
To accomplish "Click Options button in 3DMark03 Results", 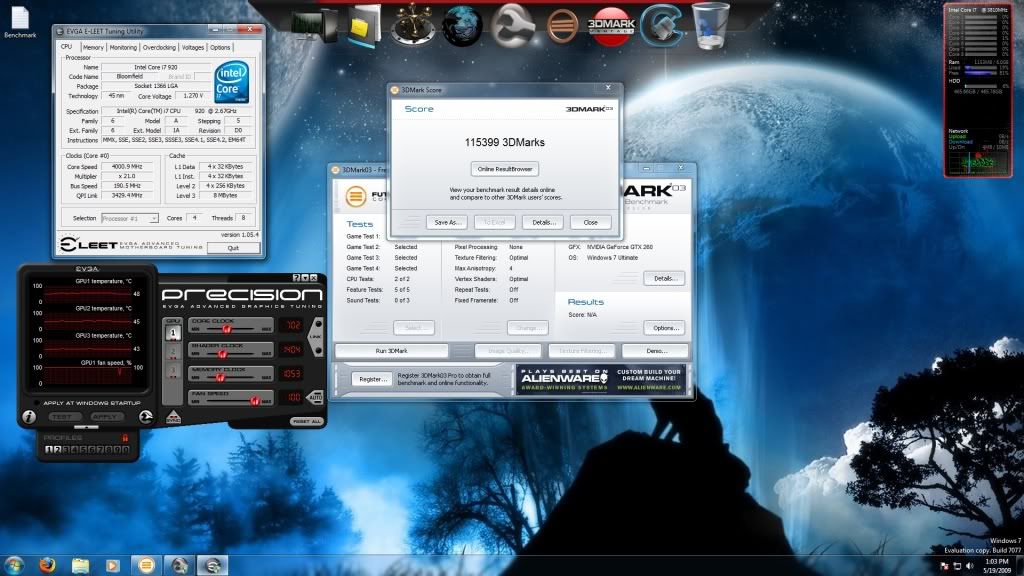I will [664, 328].
